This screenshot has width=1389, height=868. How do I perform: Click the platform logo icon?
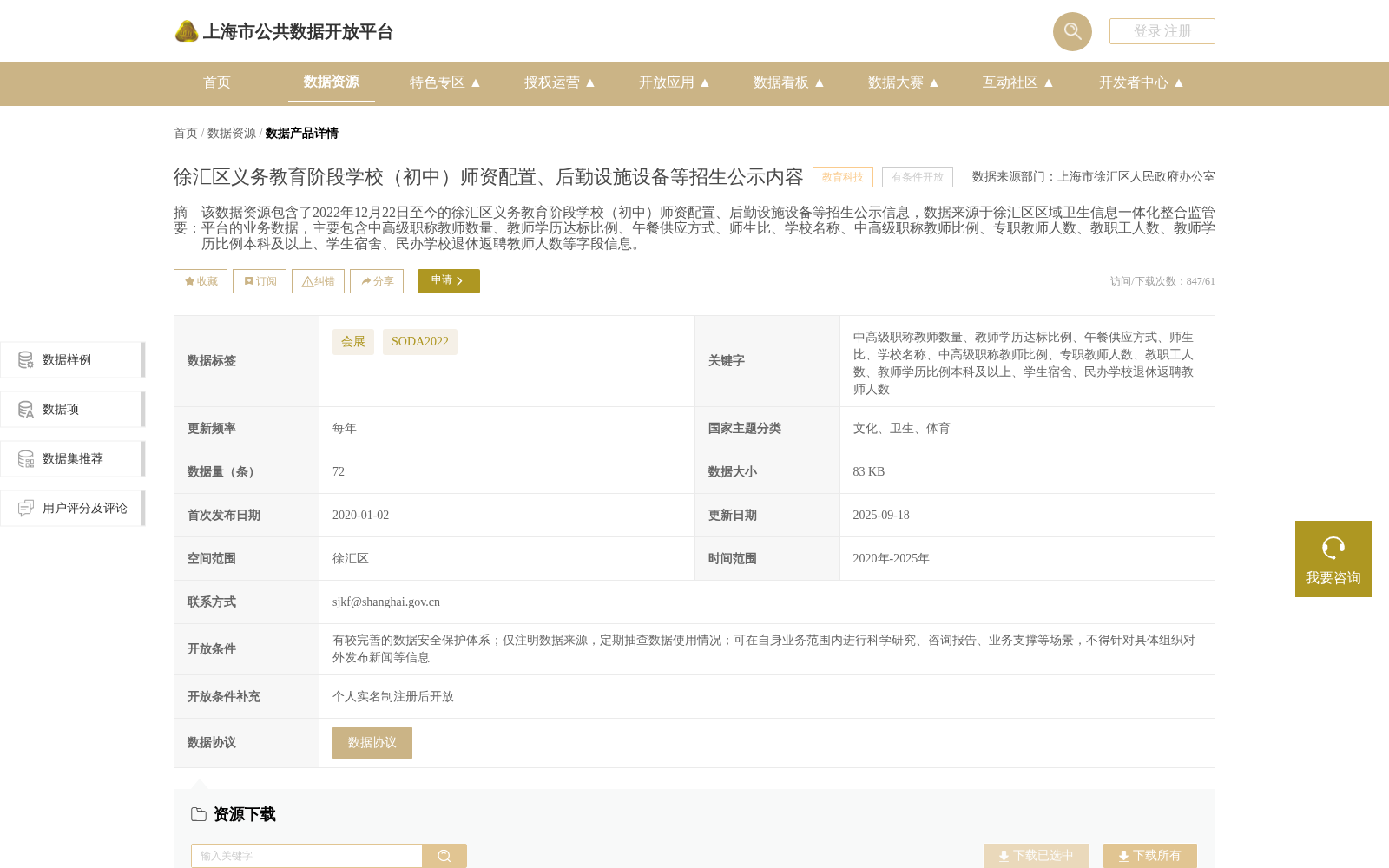pyautogui.click(x=187, y=31)
